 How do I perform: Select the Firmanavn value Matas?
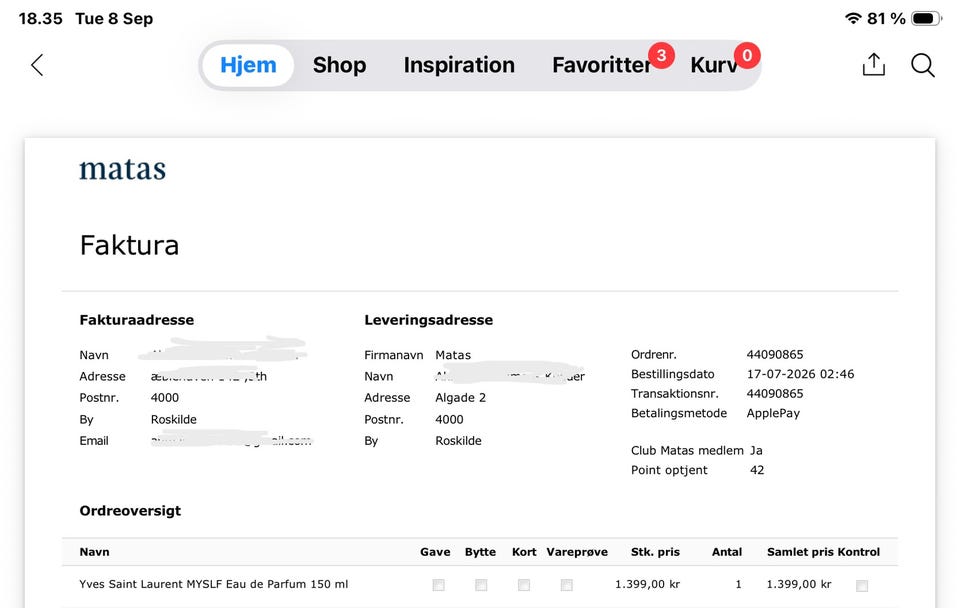point(453,355)
